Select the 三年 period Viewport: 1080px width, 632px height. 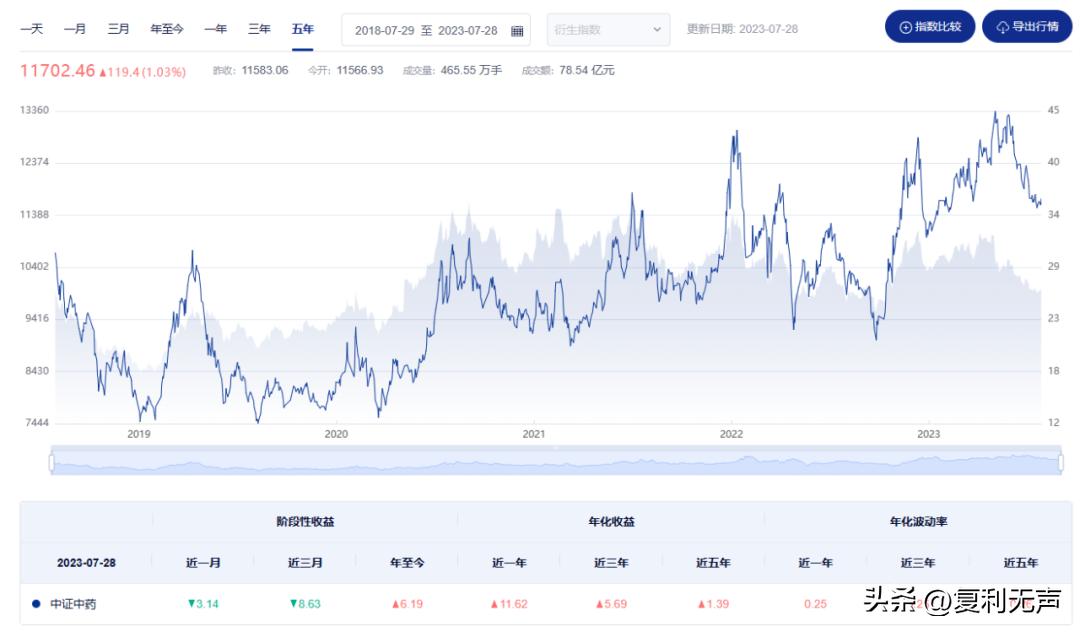258,30
